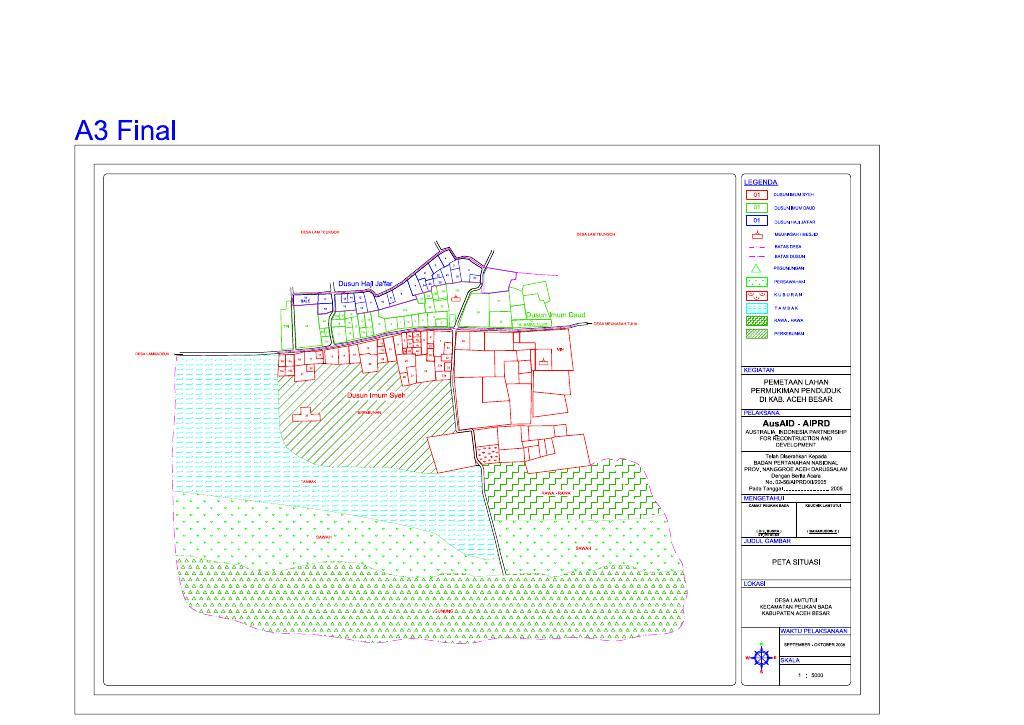Click the Batas Desa dashed line symbol

[757, 247]
